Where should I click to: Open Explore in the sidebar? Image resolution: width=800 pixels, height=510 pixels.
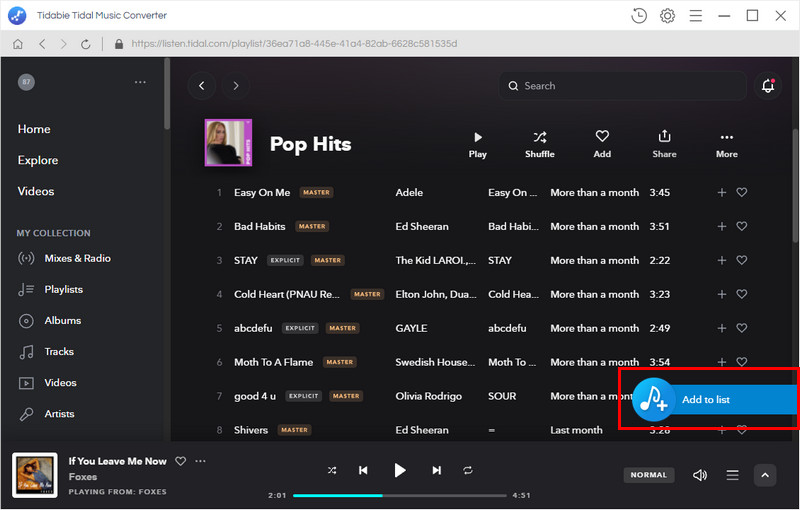click(x=38, y=160)
